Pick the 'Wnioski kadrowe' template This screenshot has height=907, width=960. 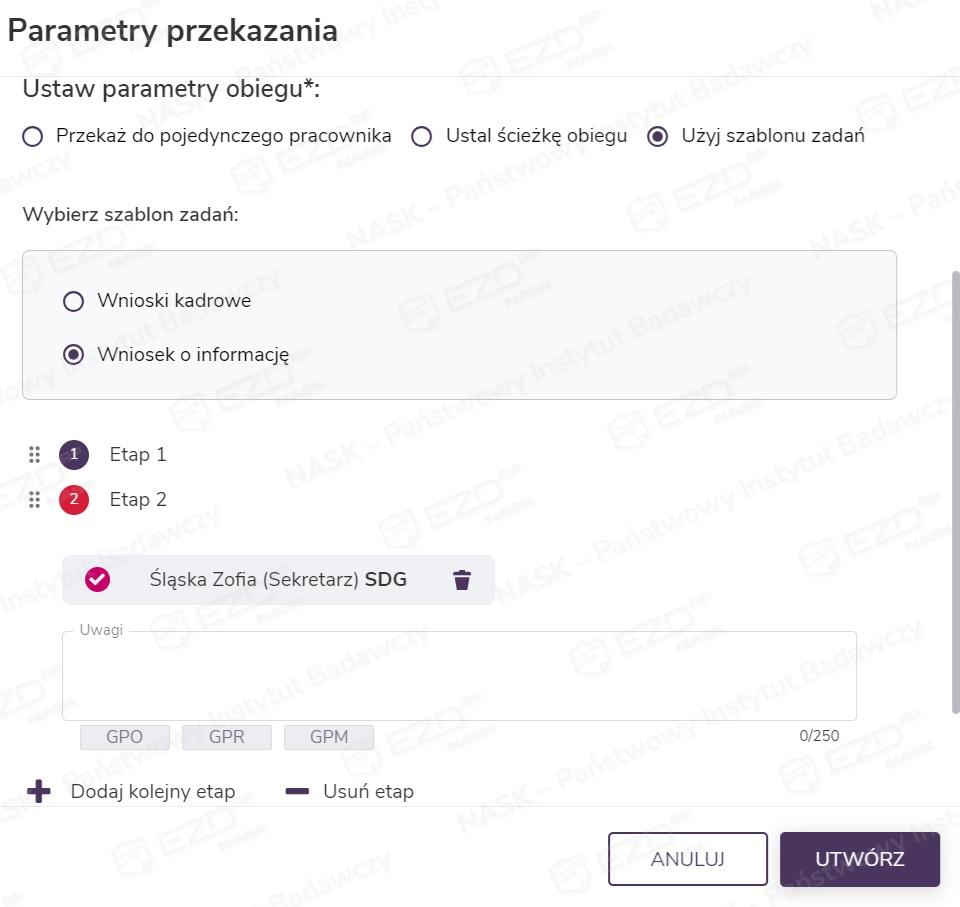tap(73, 301)
